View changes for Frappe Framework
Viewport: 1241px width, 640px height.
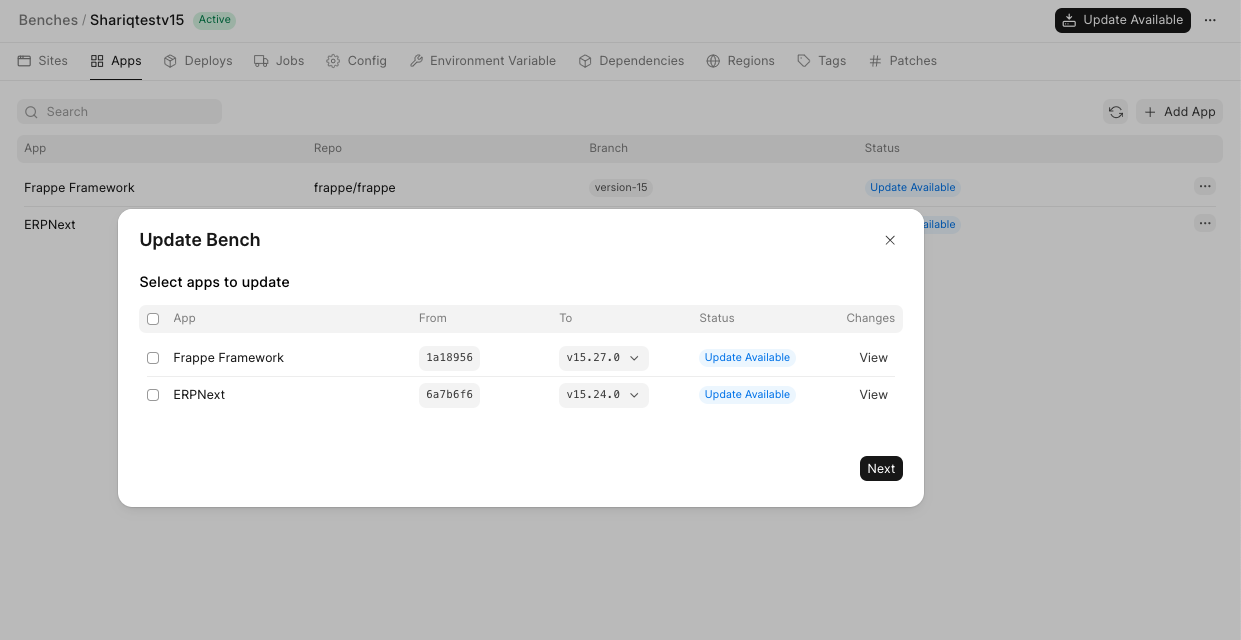[x=873, y=358]
